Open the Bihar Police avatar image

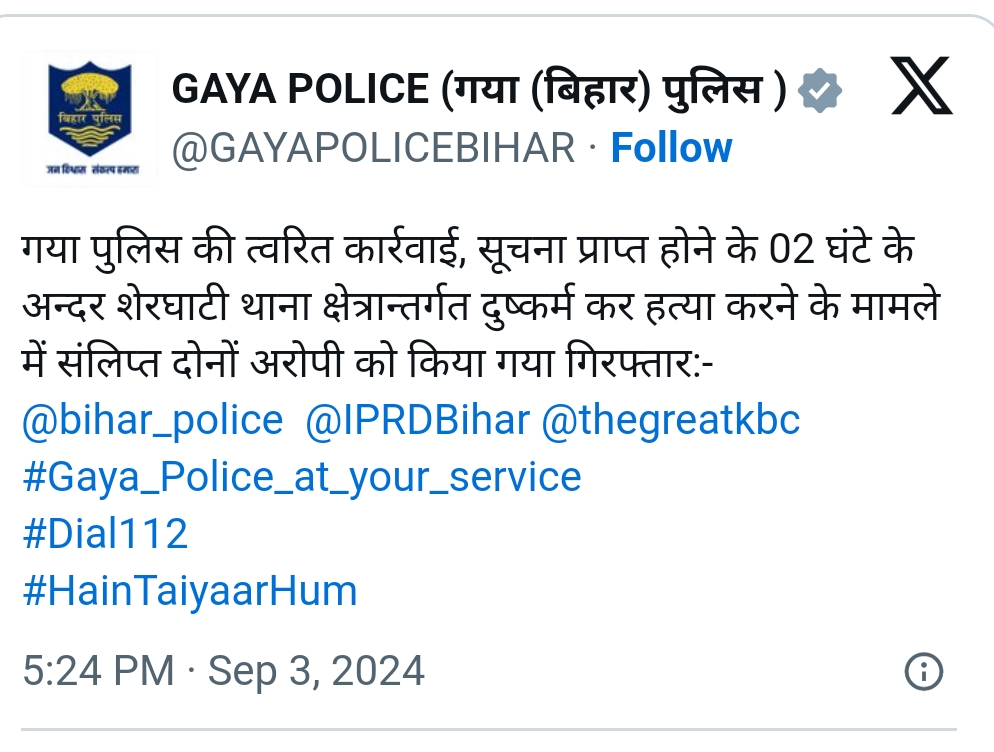click(90, 118)
